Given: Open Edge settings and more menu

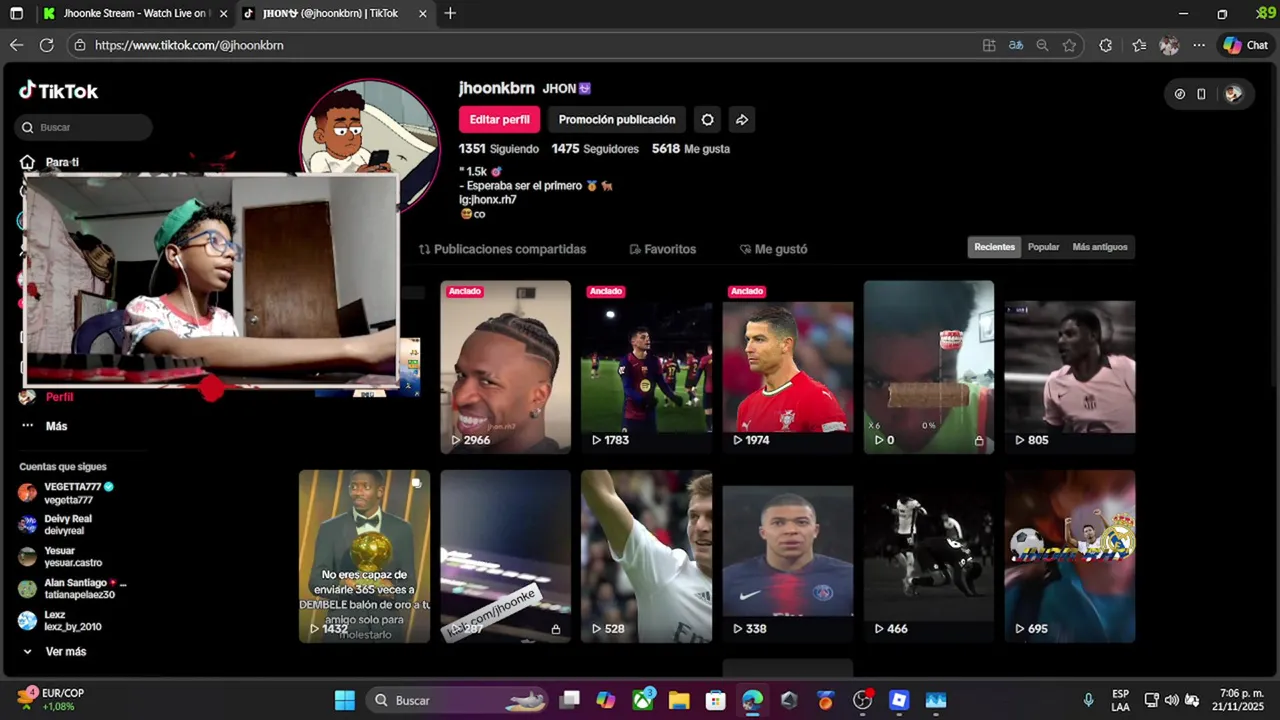Looking at the screenshot, I should coord(1200,45).
